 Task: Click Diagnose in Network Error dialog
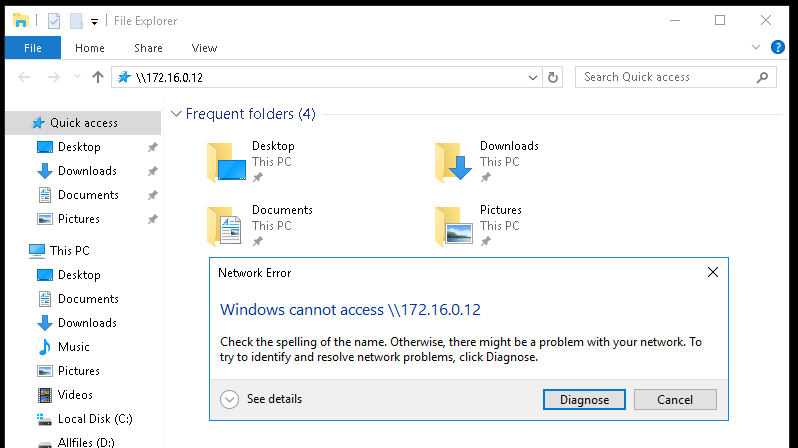click(x=584, y=400)
